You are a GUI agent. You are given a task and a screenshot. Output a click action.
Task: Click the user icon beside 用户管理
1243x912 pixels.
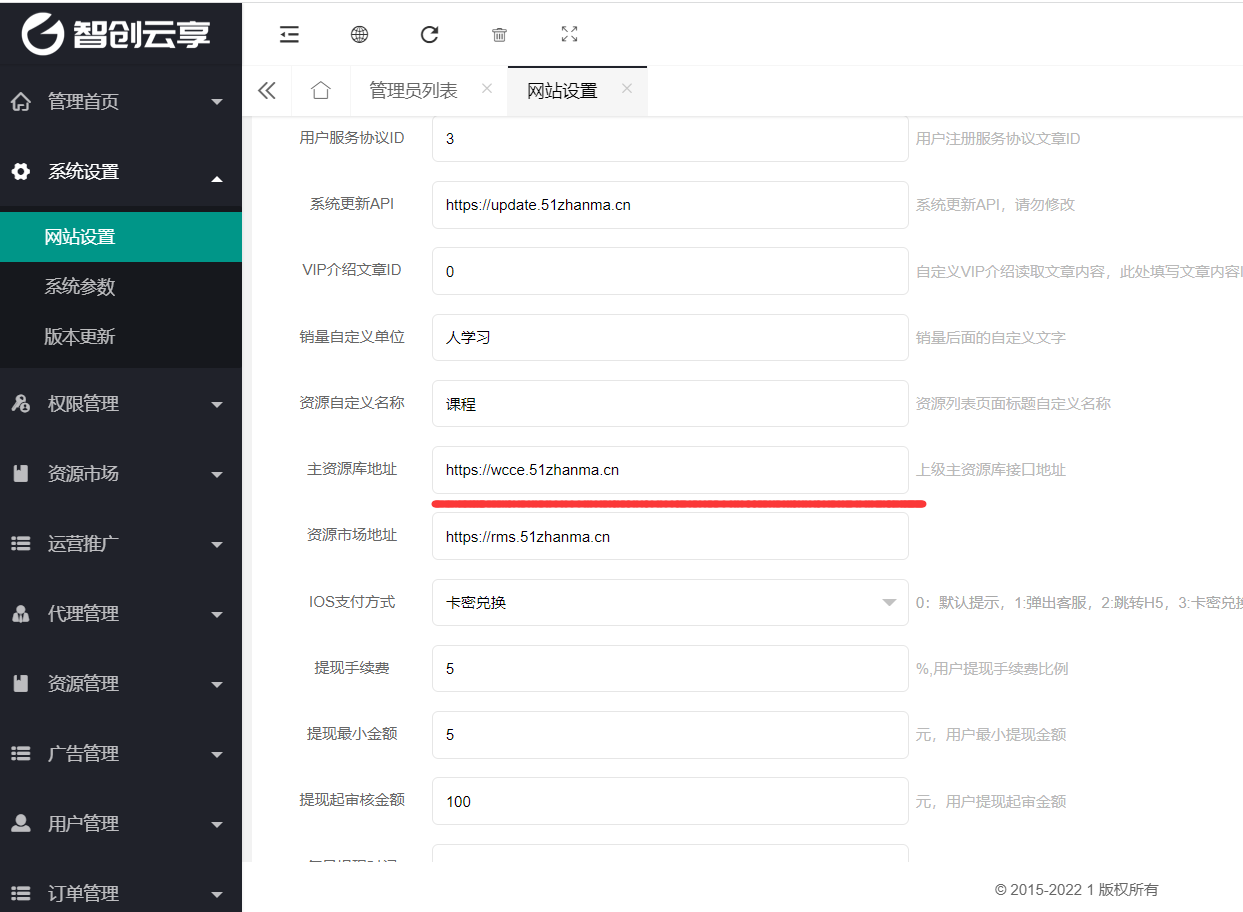pyautogui.click(x=20, y=824)
